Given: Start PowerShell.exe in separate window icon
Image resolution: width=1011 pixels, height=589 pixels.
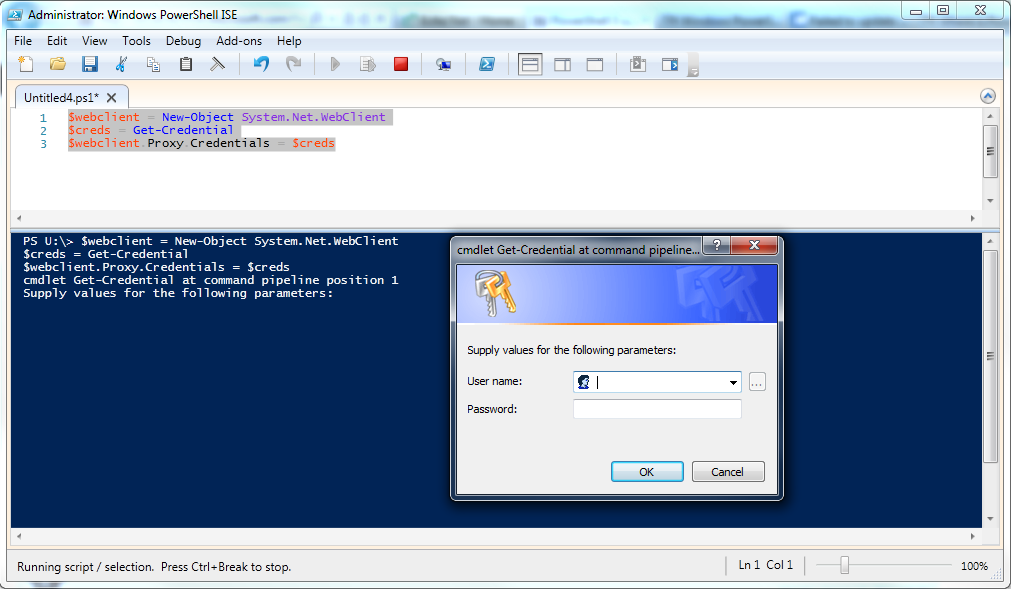Looking at the screenshot, I should pyautogui.click(x=487, y=64).
